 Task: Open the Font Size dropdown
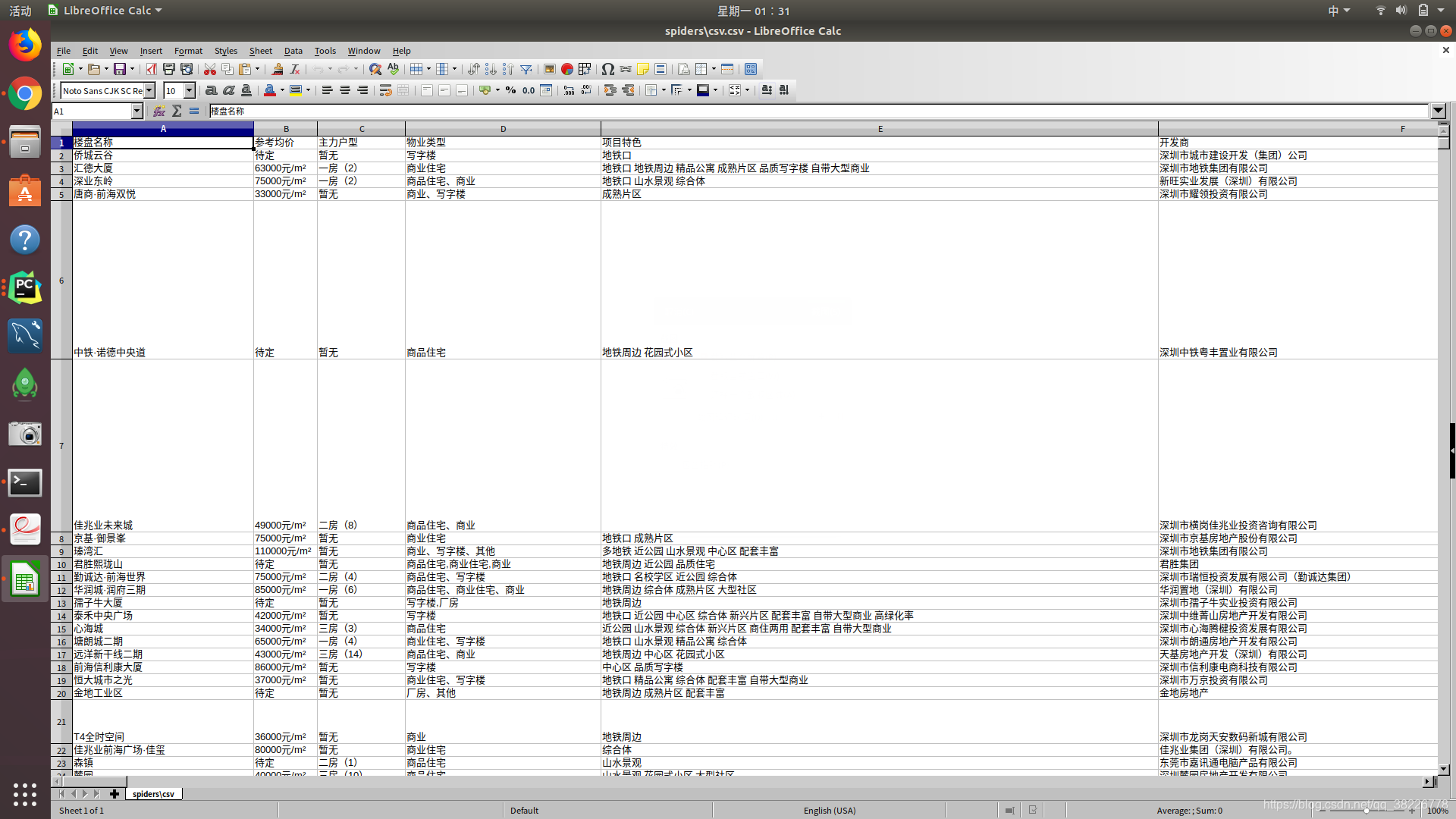pos(190,90)
